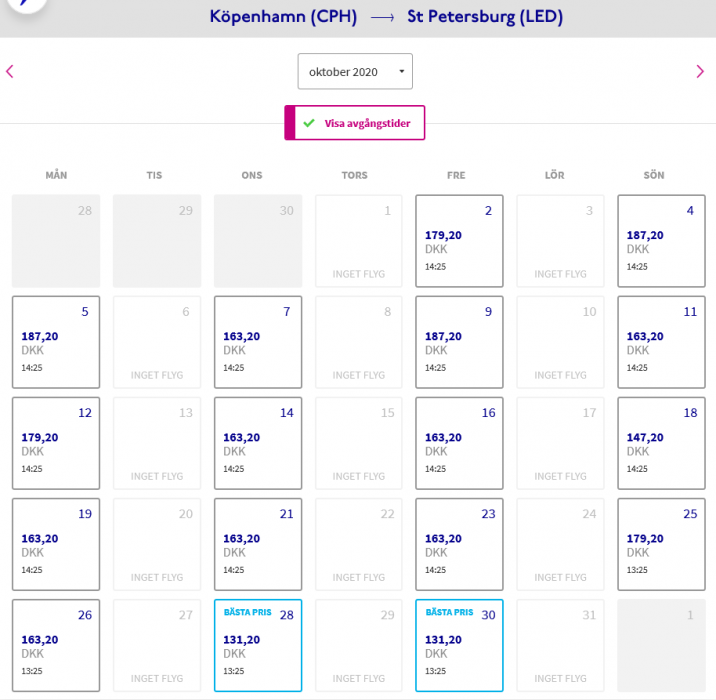716x700 pixels.
Task: Click October 21 flight cell
Action: pos(257,543)
